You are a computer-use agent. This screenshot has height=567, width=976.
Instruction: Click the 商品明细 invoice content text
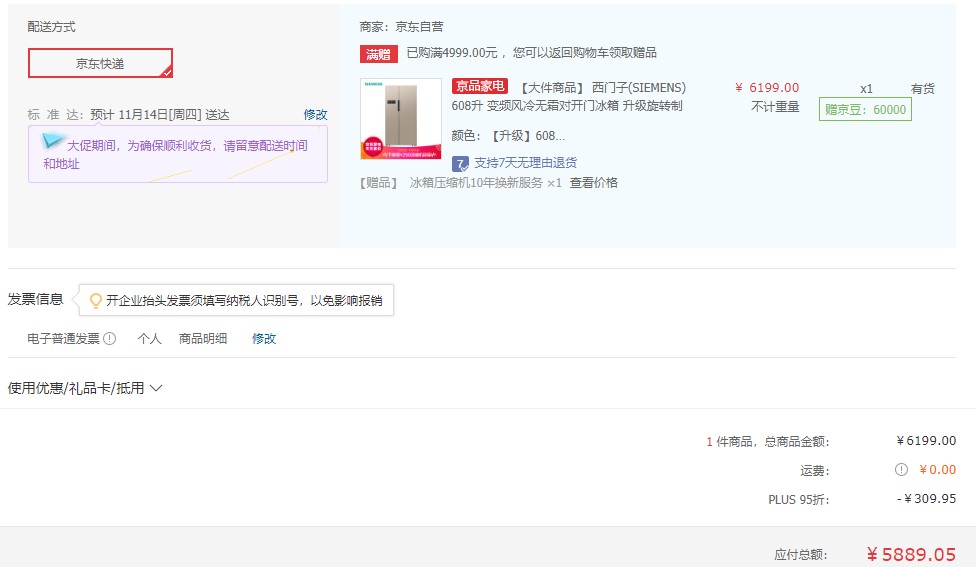click(203, 339)
